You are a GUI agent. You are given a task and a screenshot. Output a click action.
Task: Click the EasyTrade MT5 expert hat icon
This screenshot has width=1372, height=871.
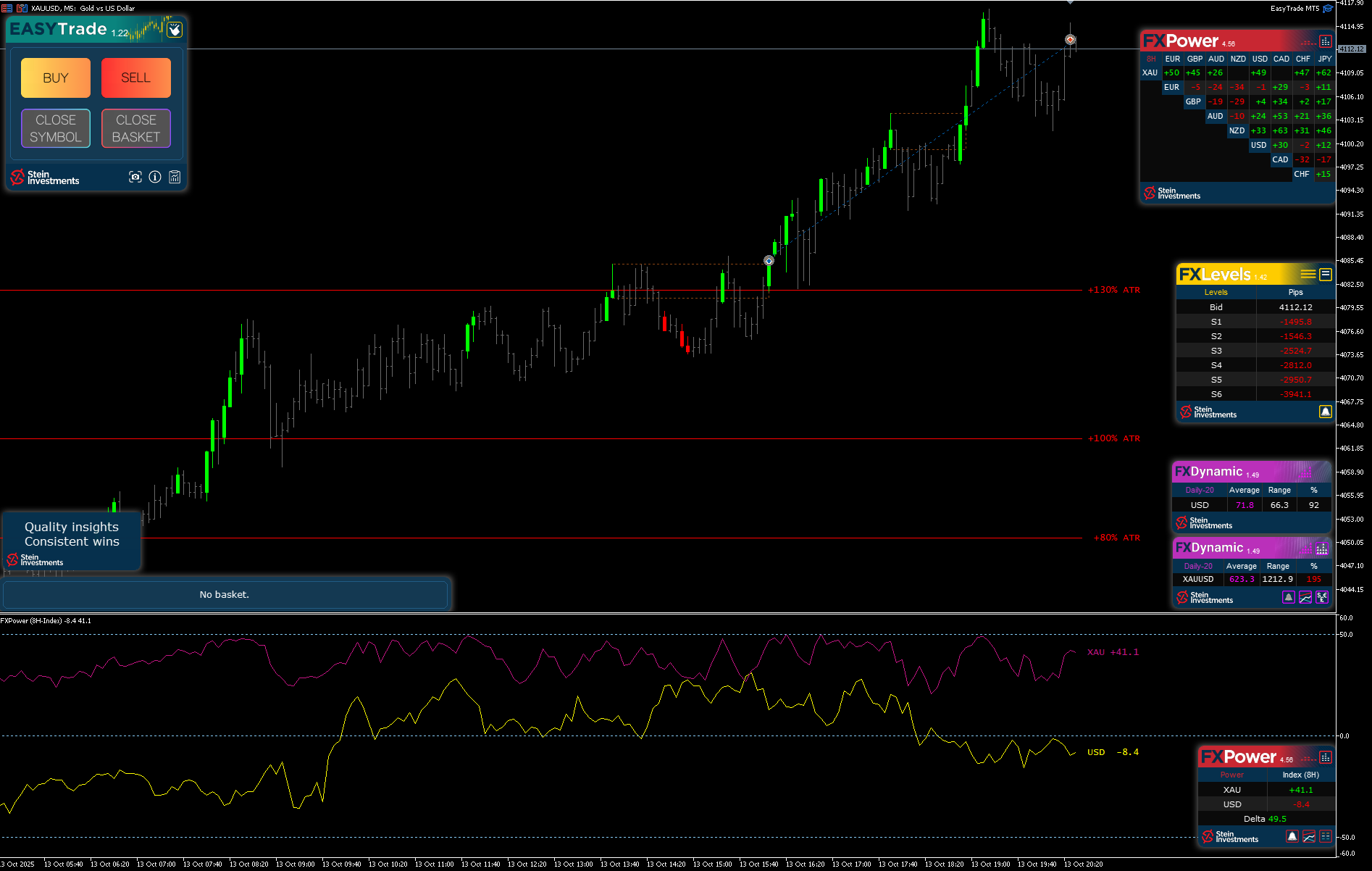(1328, 9)
